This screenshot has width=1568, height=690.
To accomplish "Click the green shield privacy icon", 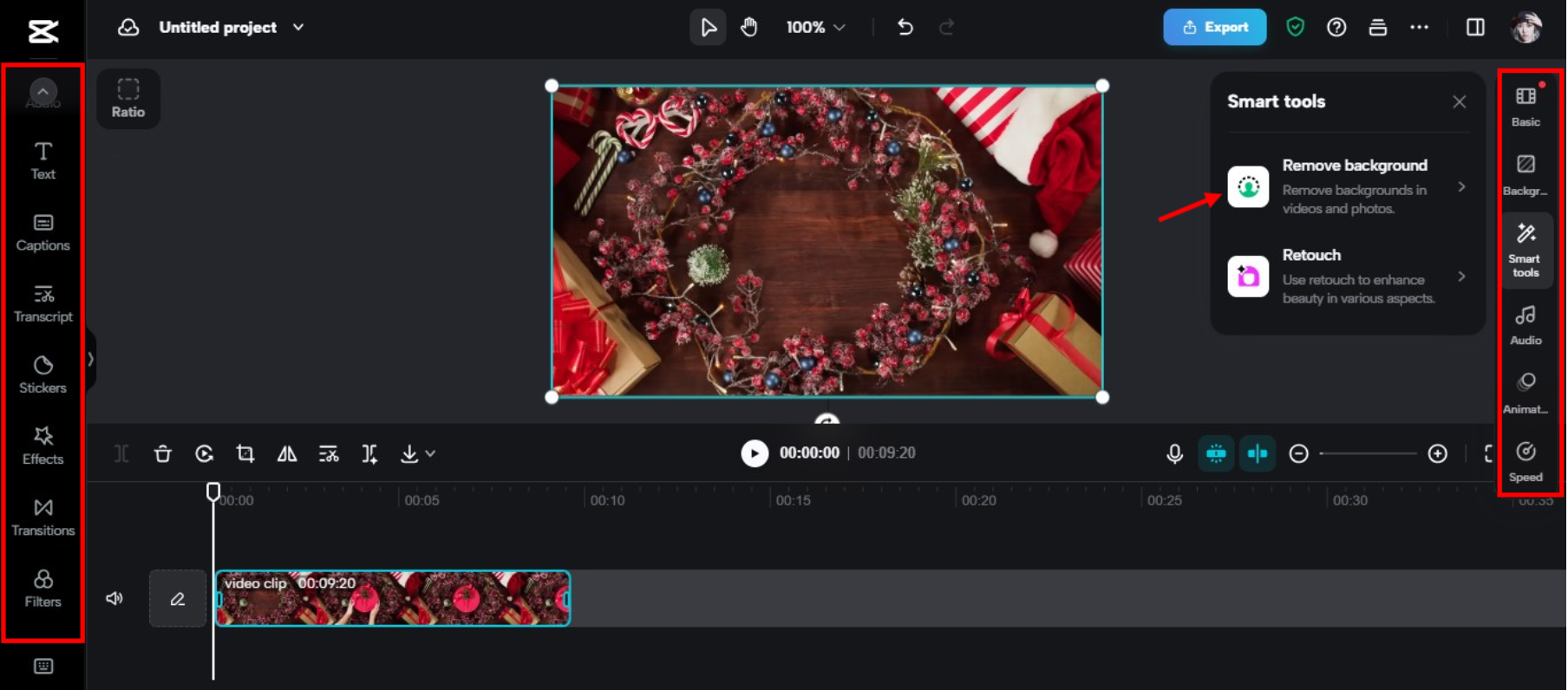I will click(x=1295, y=28).
